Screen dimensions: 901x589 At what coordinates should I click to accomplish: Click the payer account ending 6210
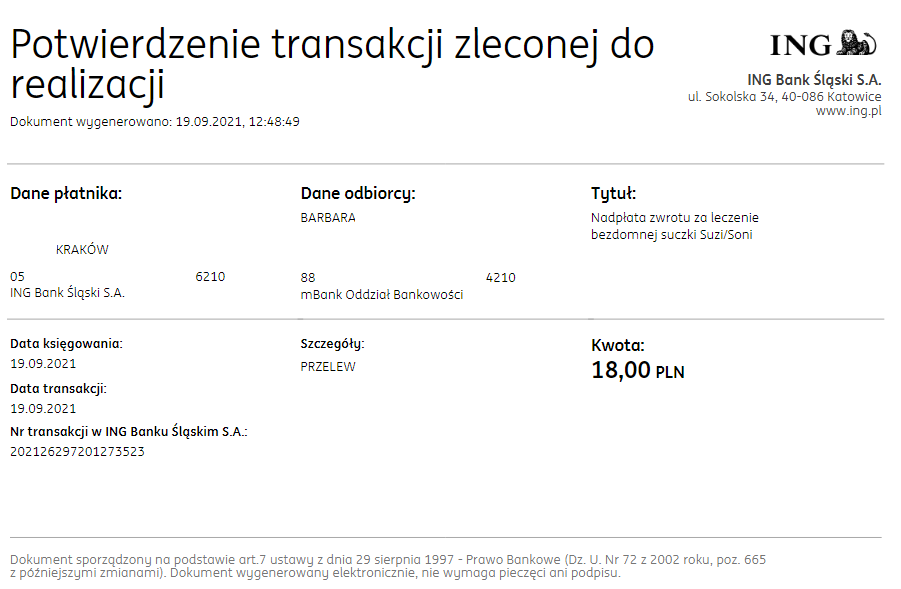click(210, 277)
